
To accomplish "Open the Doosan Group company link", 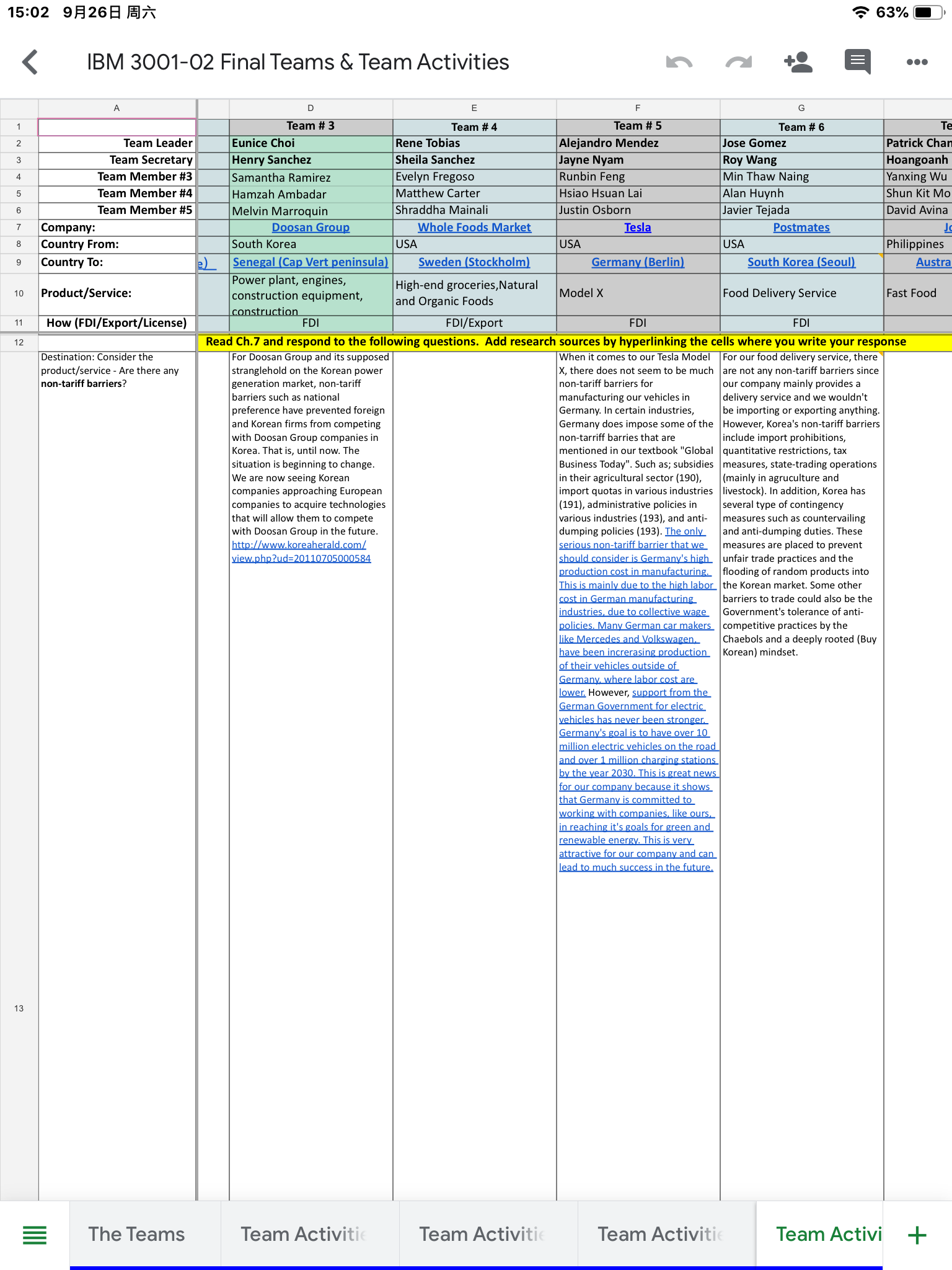I will [311, 228].
